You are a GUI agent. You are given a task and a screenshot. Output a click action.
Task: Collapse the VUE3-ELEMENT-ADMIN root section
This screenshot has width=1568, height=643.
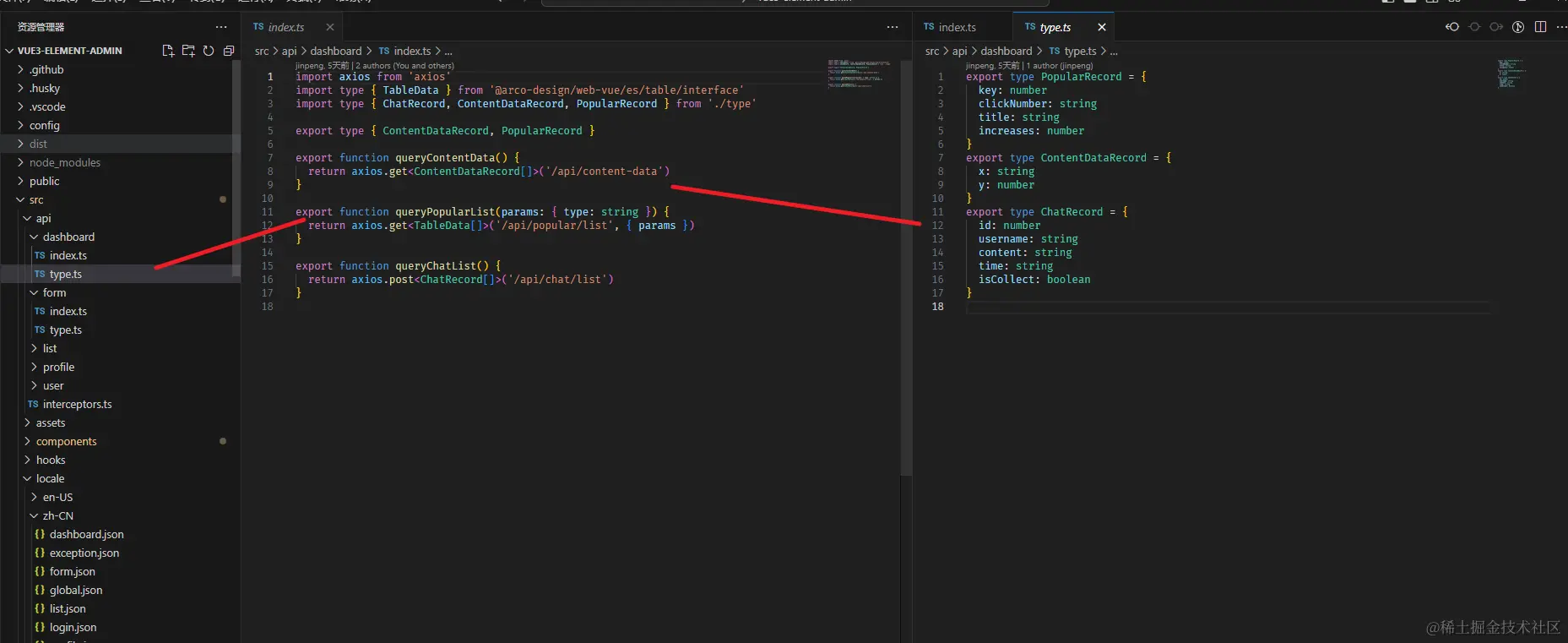(x=64, y=51)
